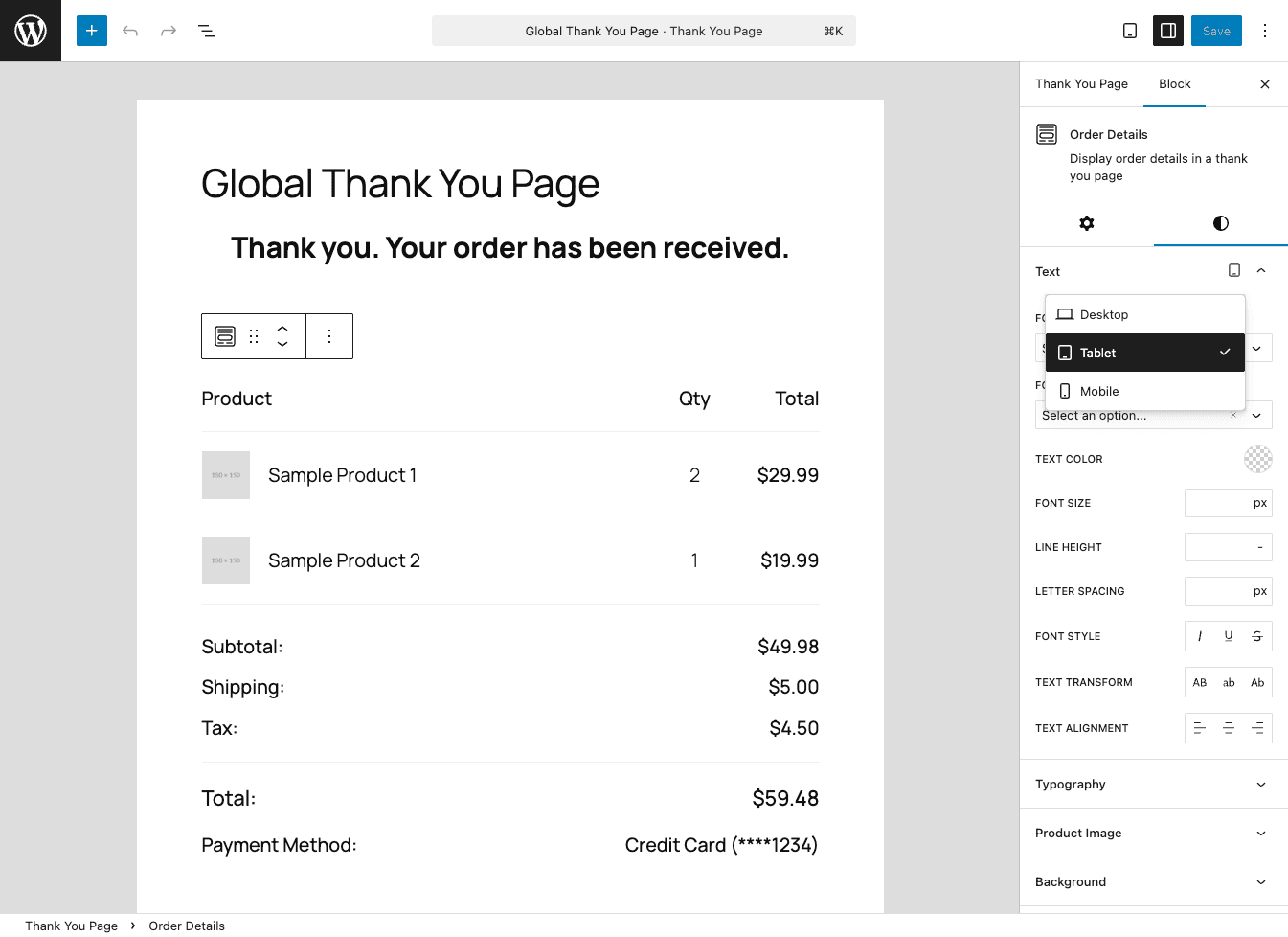Open the Text Color swatch

click(x=1257, y=459)
